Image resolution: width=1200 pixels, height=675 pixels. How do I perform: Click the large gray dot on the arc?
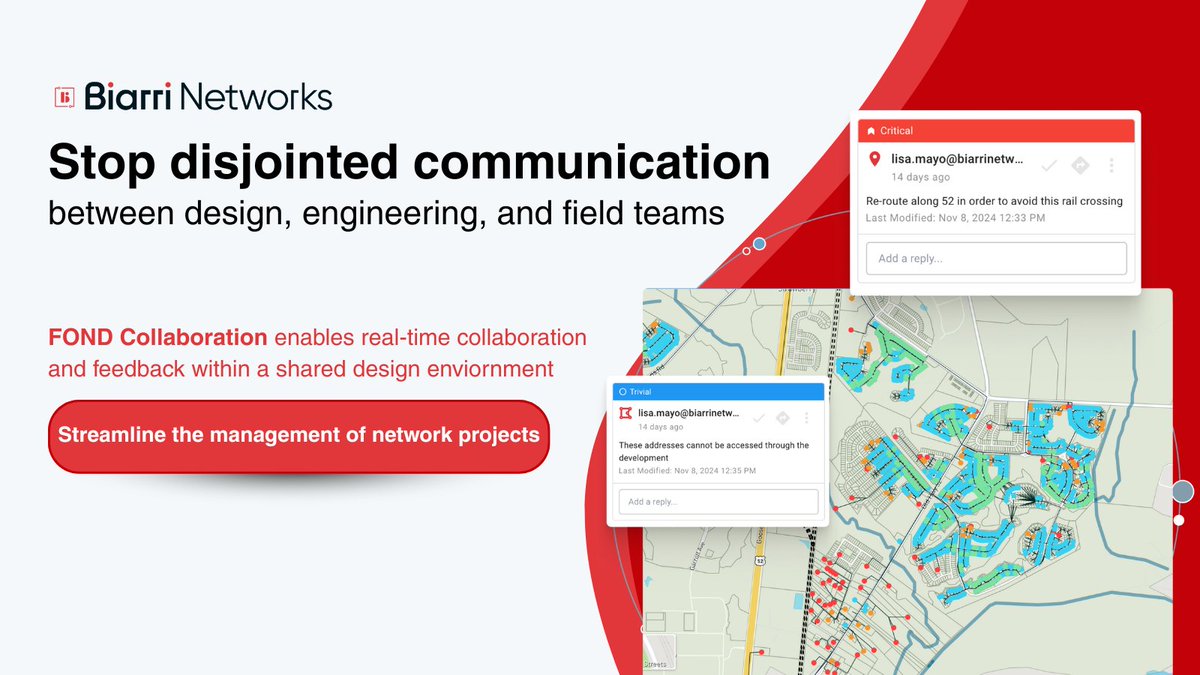[x=1183, y=491]
